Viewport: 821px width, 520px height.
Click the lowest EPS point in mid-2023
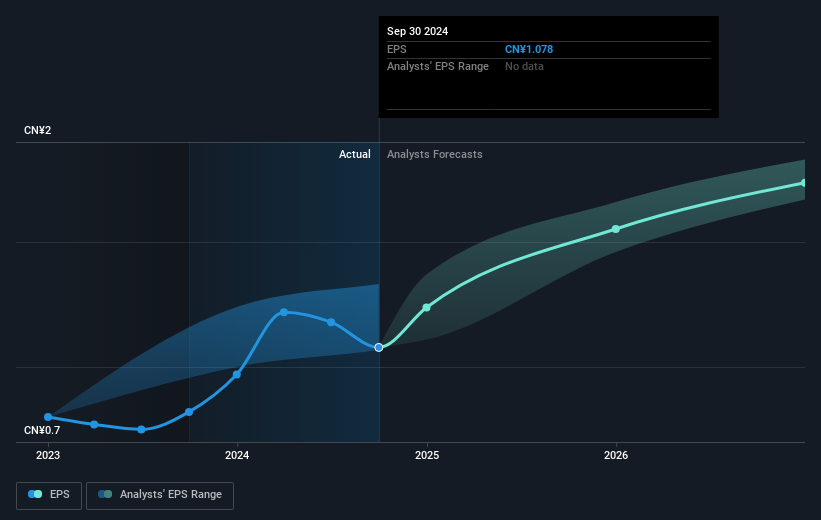point(141,429)
